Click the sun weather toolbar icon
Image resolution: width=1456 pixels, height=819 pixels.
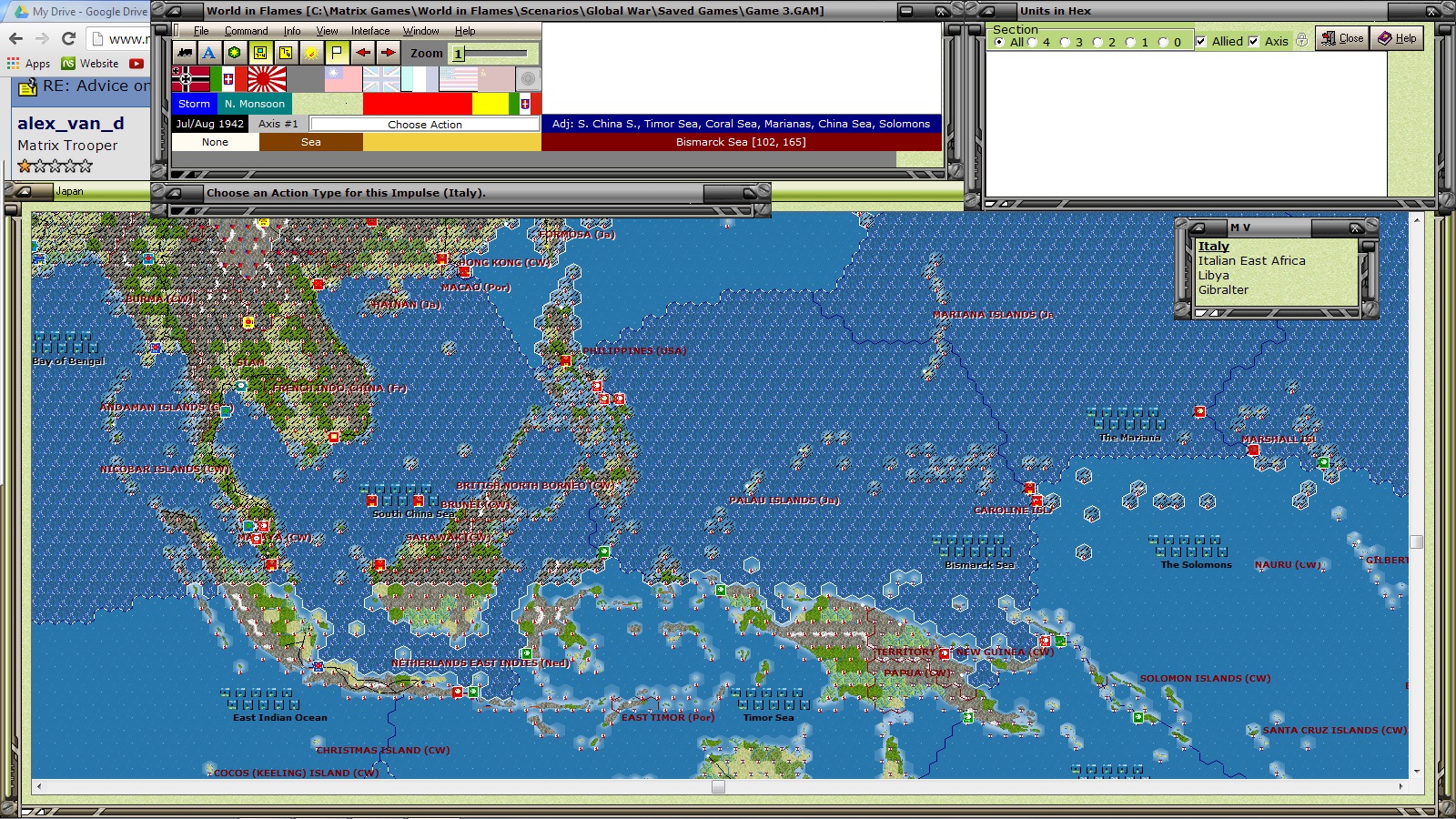point(311,53)
